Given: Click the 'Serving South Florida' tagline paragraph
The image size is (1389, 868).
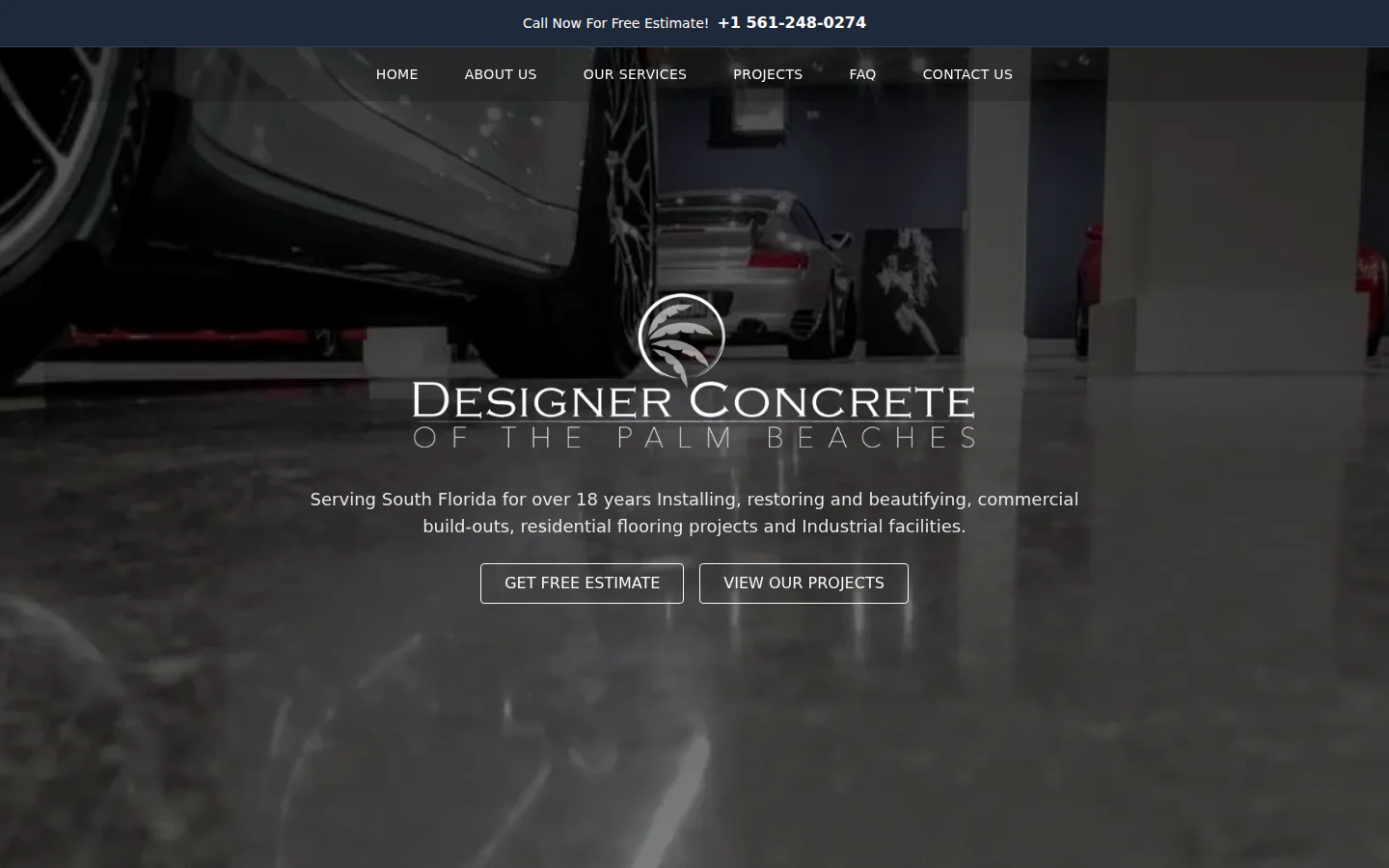Looking at the screenshot, I should (694, 513).
